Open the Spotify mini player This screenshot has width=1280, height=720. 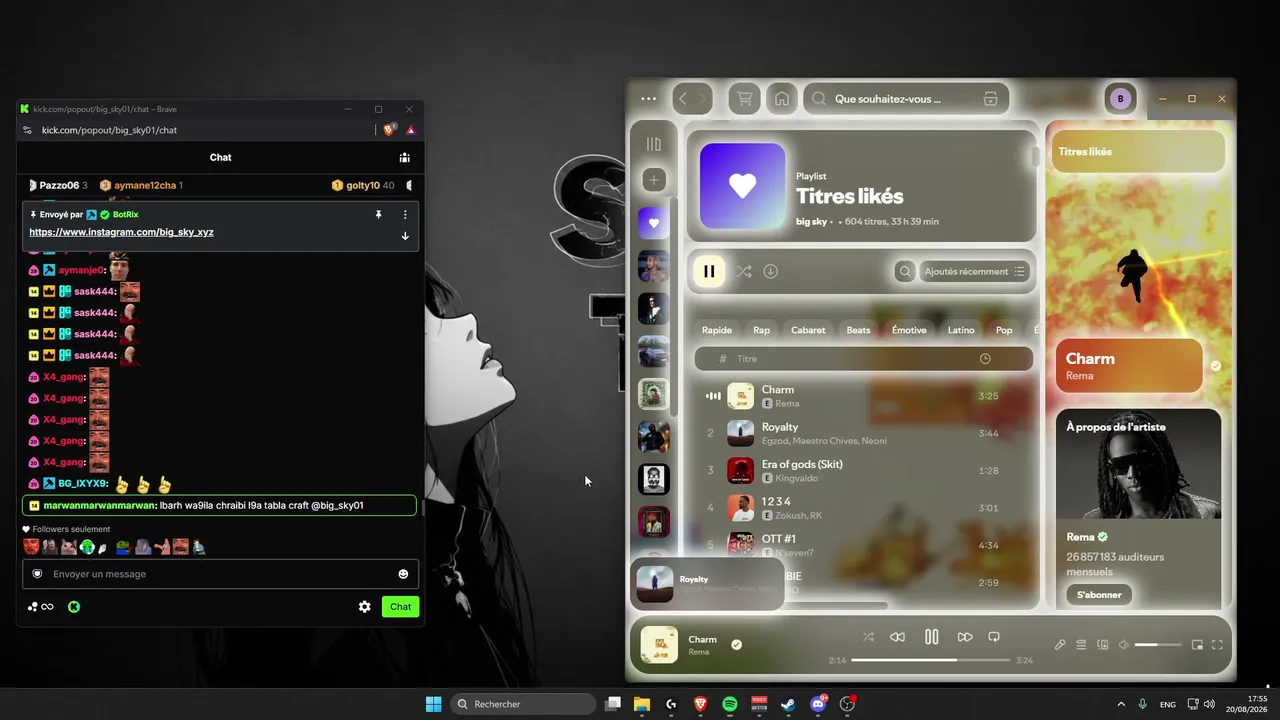(x=1197, y=645)
